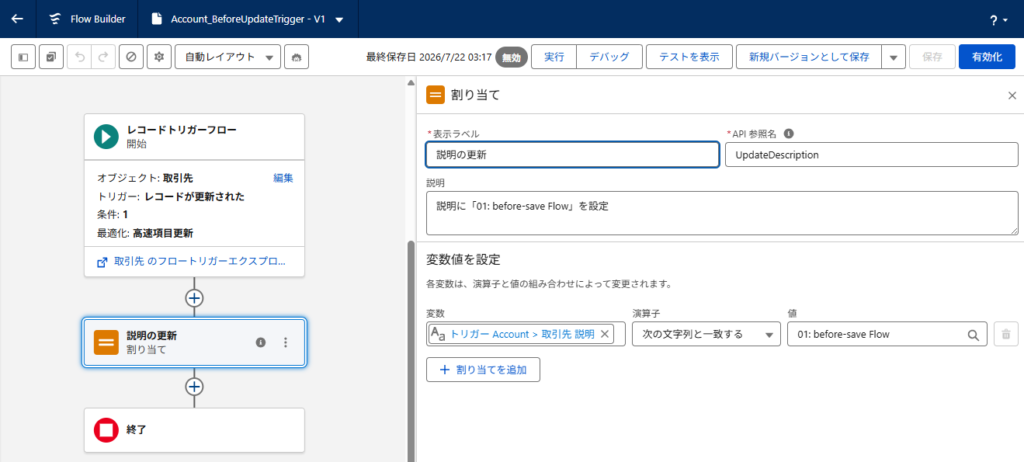Click the 変数 field トリガー Account pill
The height and width of the screenshot is (462, 1024).
pos(520,334)
